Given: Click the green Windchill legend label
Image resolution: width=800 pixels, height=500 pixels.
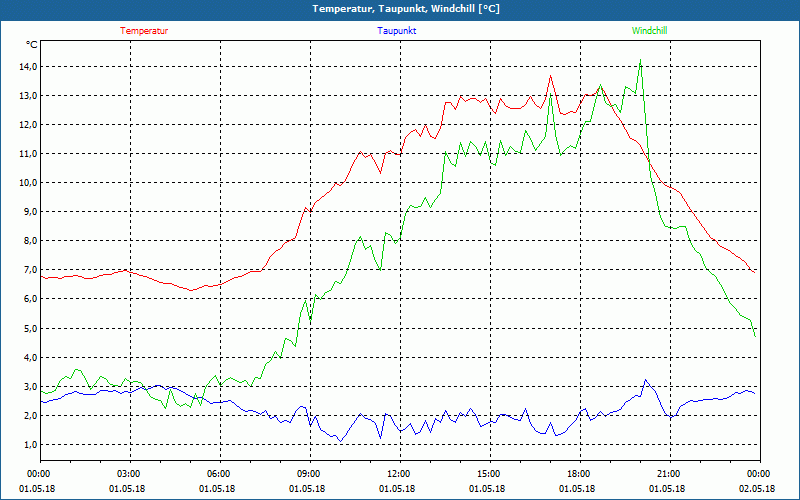Looking at the screenshot, I should [649, 31].
